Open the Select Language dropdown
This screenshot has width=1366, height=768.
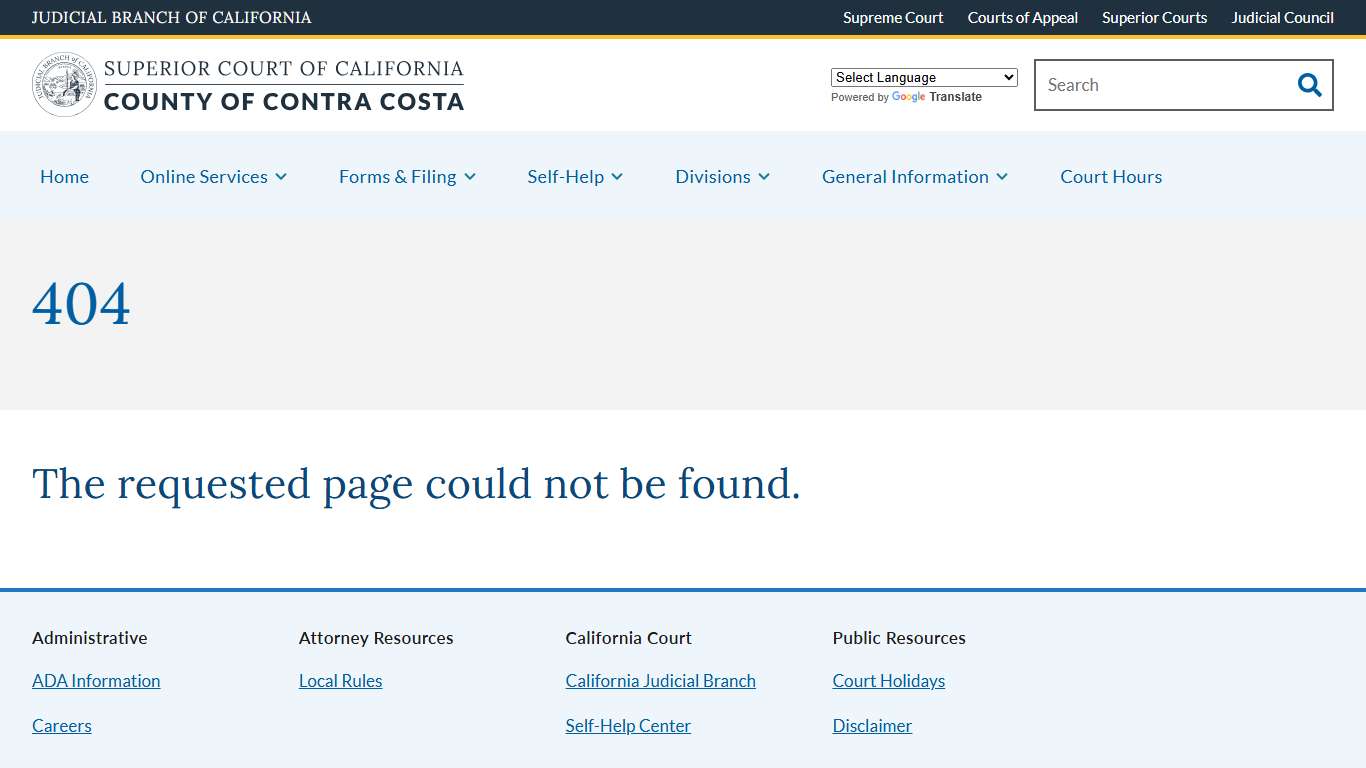(923, 77)
